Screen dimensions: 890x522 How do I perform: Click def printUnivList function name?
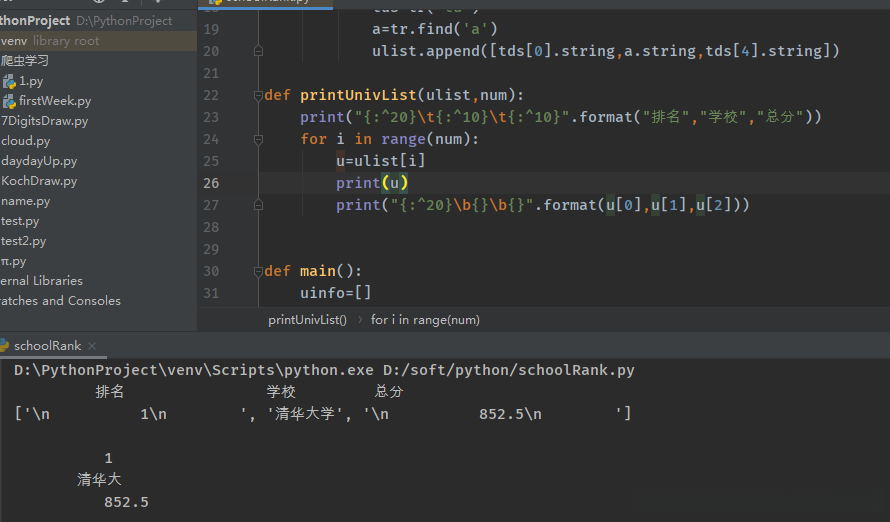(358, 95)
